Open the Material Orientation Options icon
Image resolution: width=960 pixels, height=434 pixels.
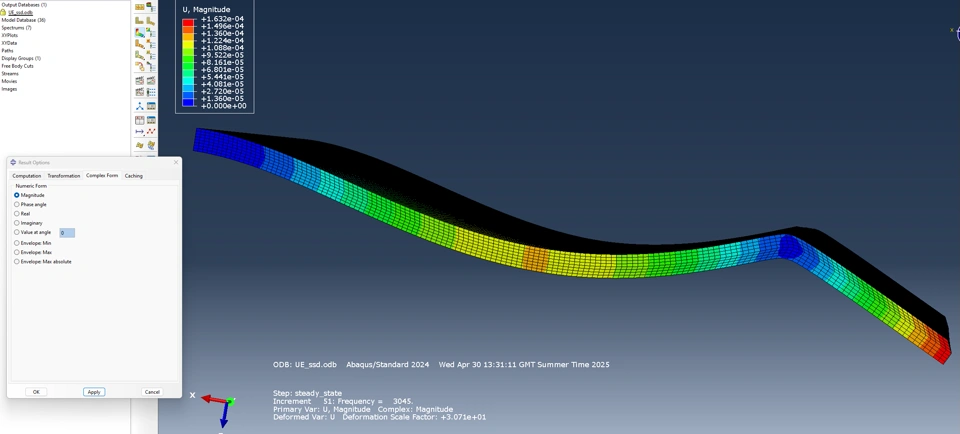pos(151,55)
